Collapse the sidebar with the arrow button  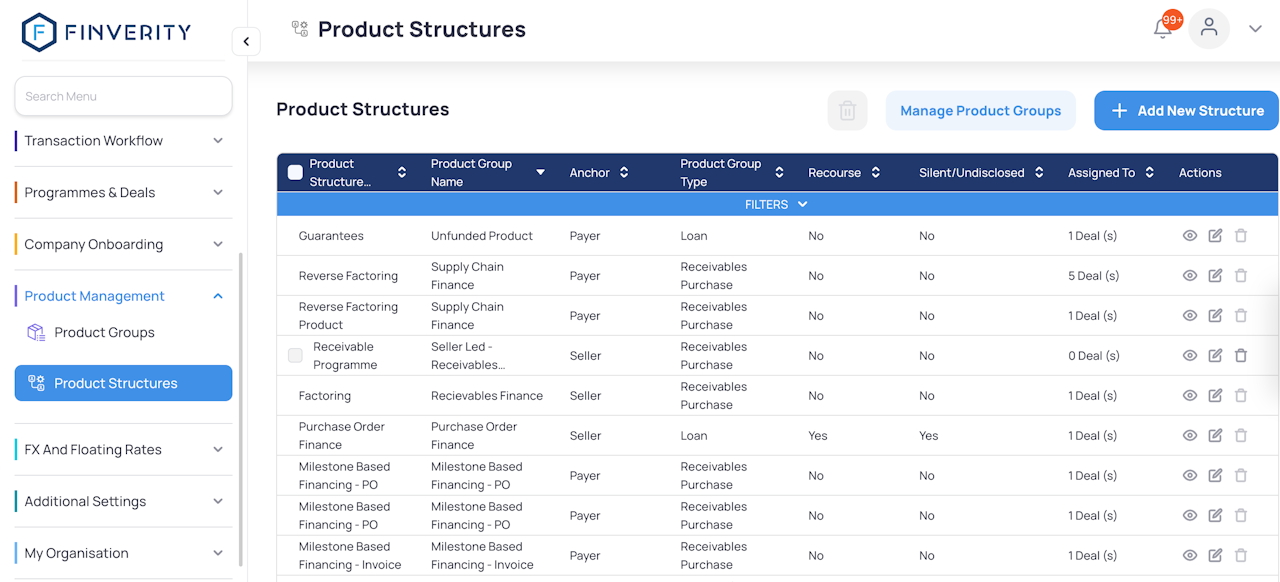tap(246, 42)
